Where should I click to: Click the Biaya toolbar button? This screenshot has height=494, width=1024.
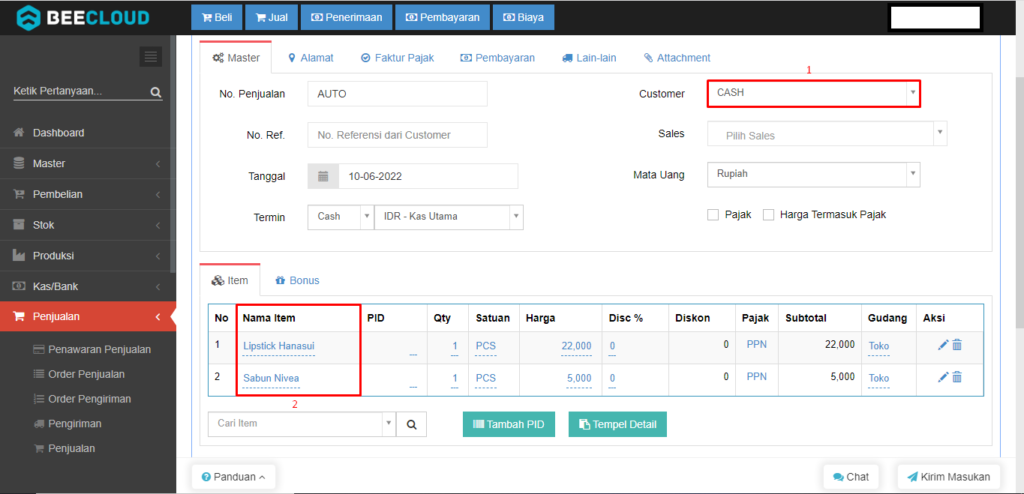tap(523, 18)
